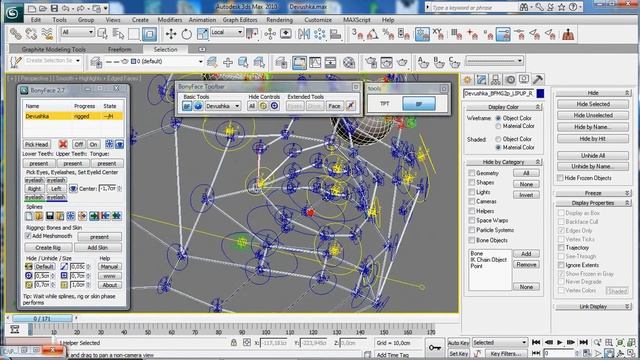The height and width of the screenshot is (360, 640).
Task: Open the Hierarchy command panel tab
Action: tap(496, 80)
